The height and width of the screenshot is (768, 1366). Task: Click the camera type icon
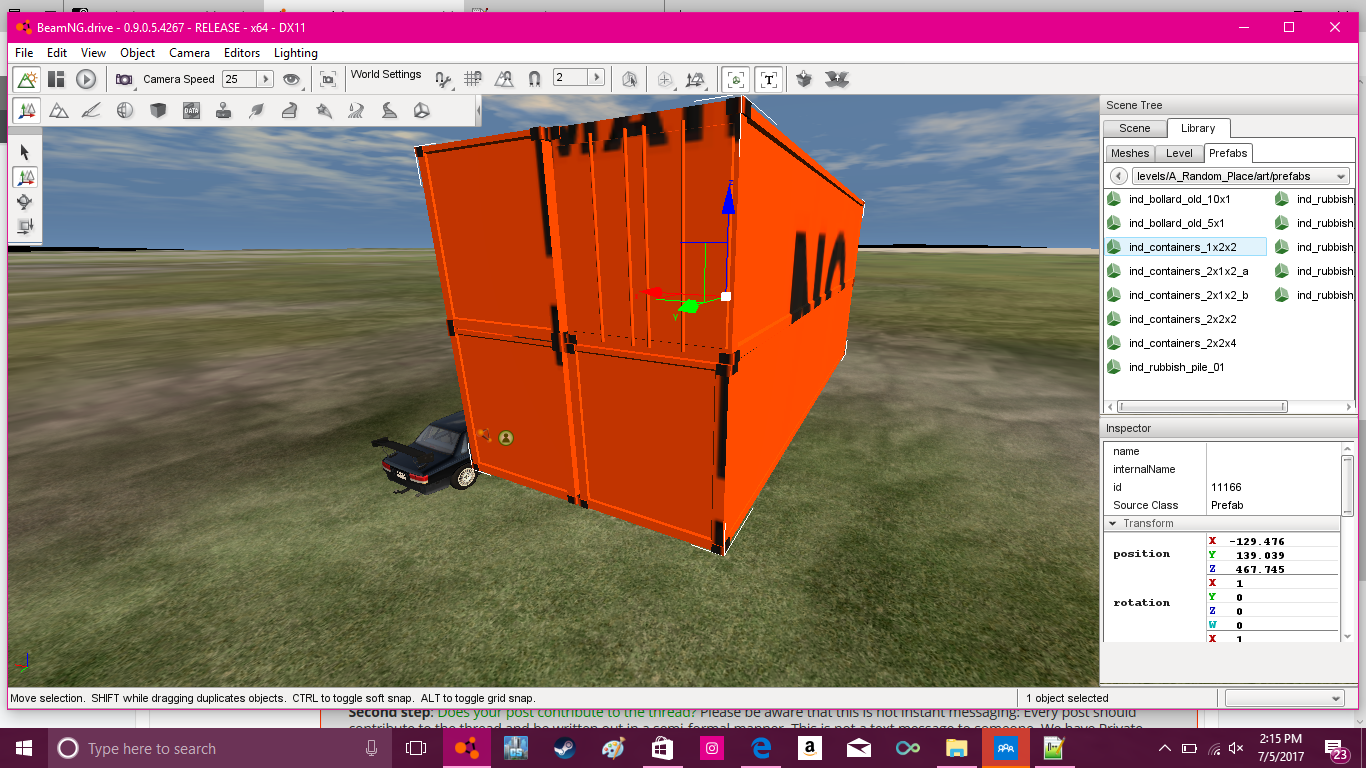coord(124,79)
